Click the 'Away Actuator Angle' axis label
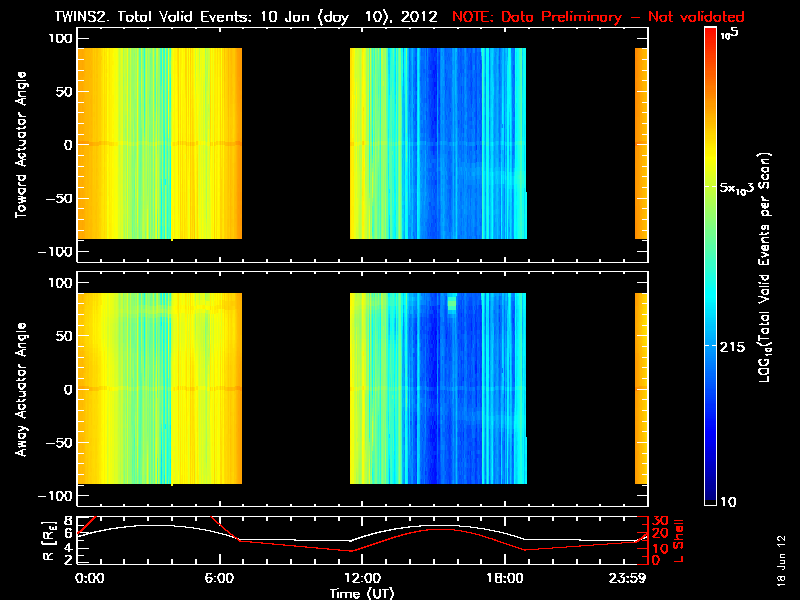This screenshot has height=600, width=800. tap(21, 389)
